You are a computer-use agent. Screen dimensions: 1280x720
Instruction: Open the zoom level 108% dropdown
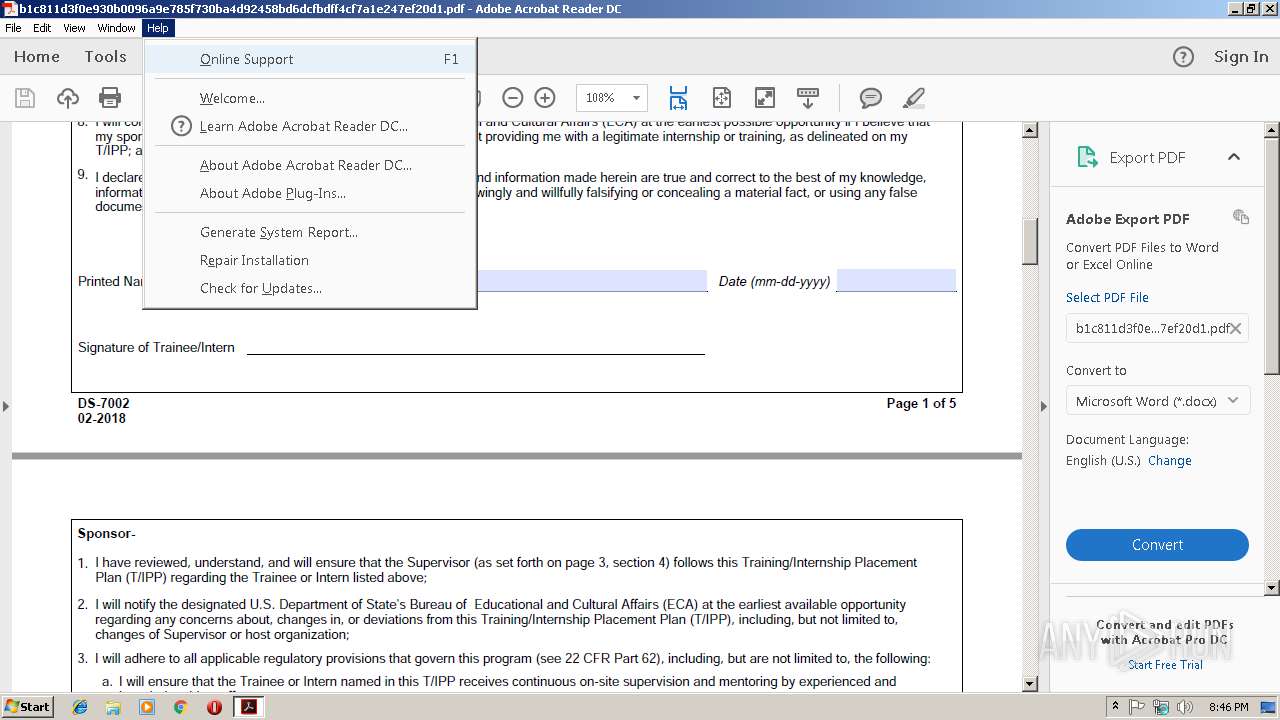click(636, 98)
